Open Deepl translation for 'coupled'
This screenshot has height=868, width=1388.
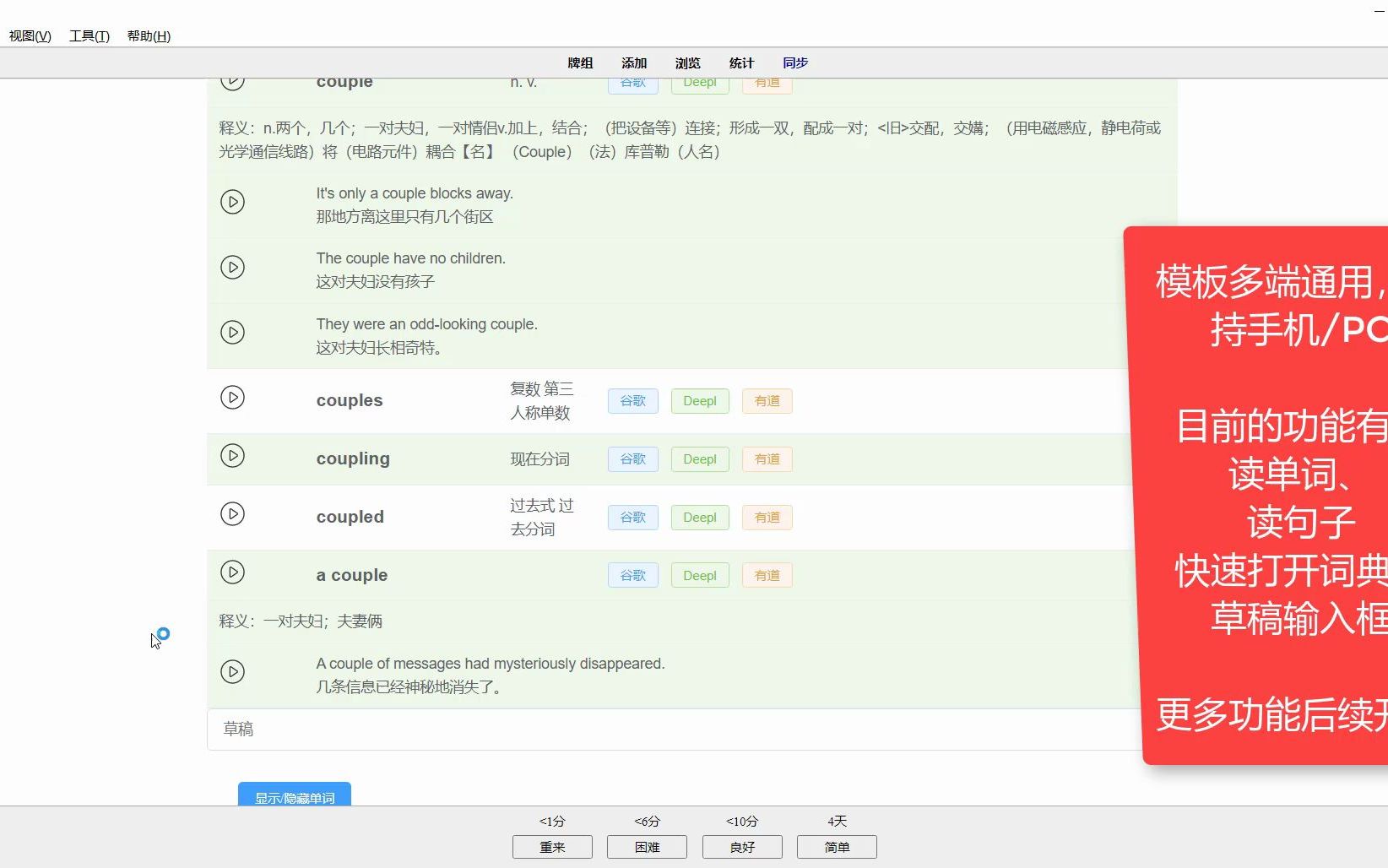pyautogui.click(x=700, y=518)
